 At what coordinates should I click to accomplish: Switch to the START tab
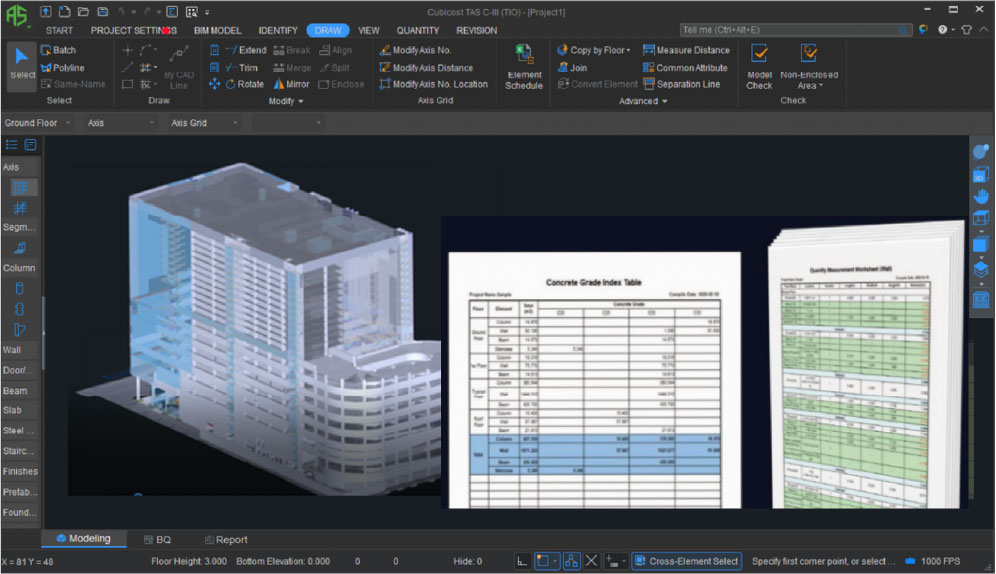pos(59,30)
